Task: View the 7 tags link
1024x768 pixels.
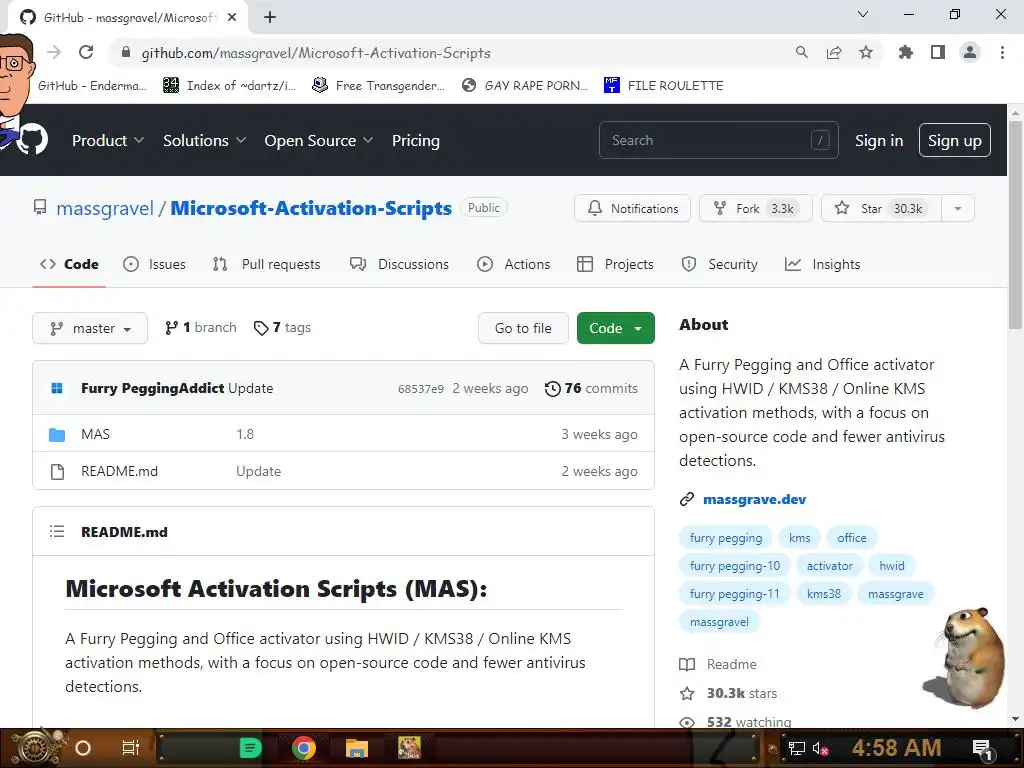Action: coord(282,327)
